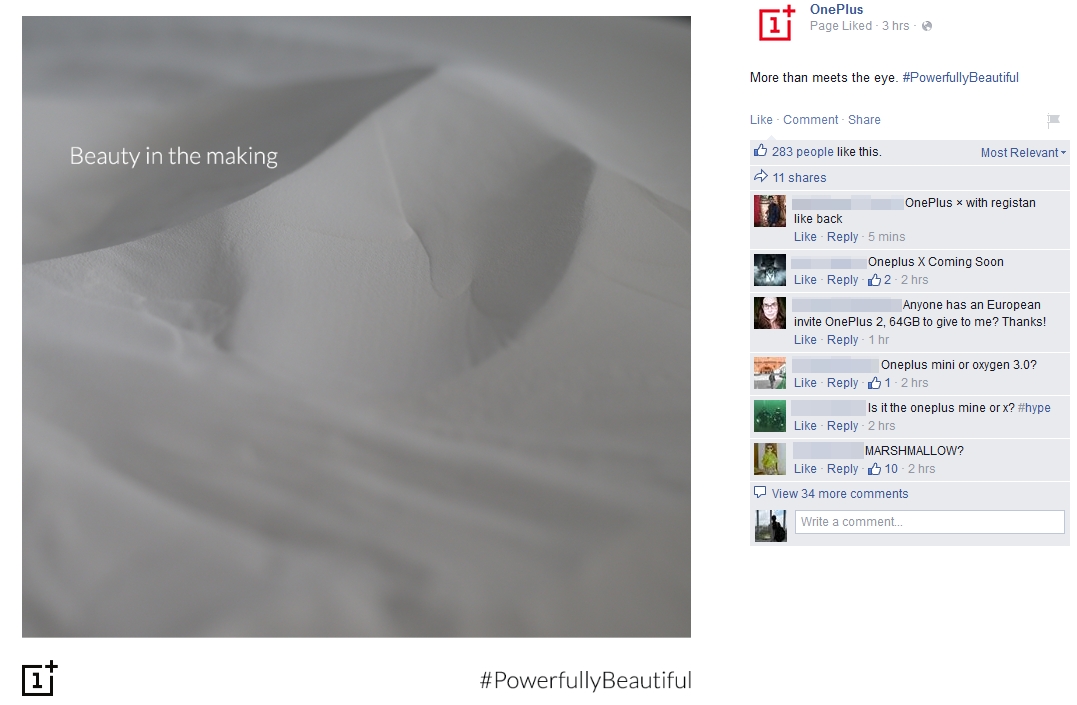1077x705 pixels.
Task: Click thumbs-up count on MARSHMALLOW comment
Action: [x=883, y=469]
